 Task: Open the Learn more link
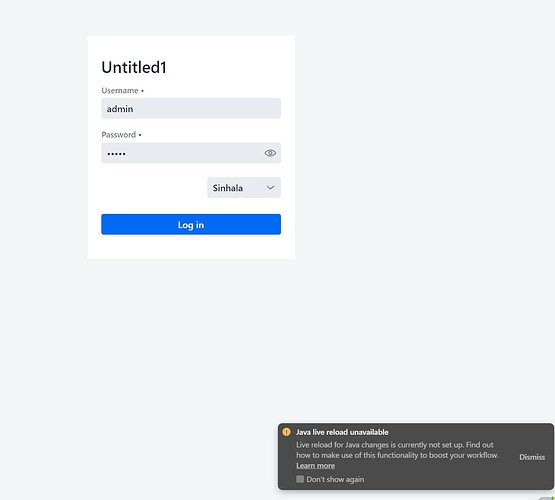tap(315, 465)
